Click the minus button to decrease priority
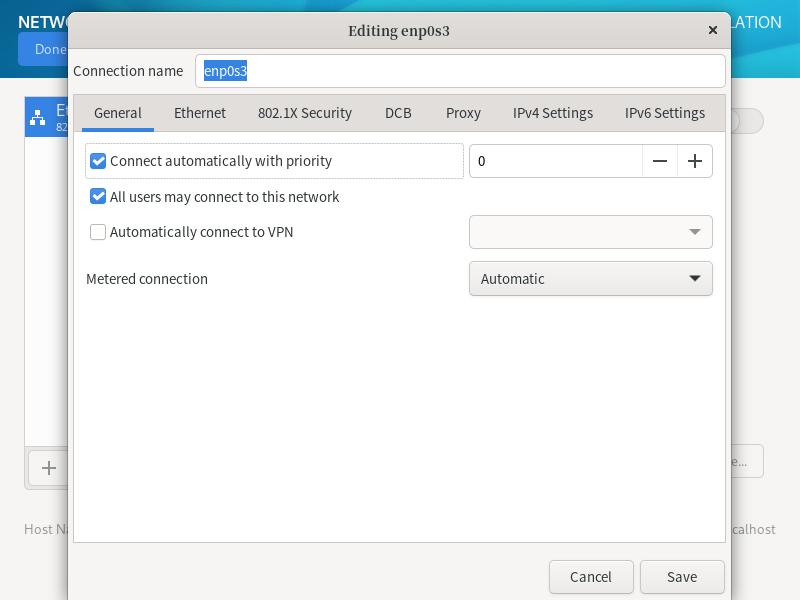The width and height of the screenshot is (800, 600). pyautogui.click(x=660, y=161)
